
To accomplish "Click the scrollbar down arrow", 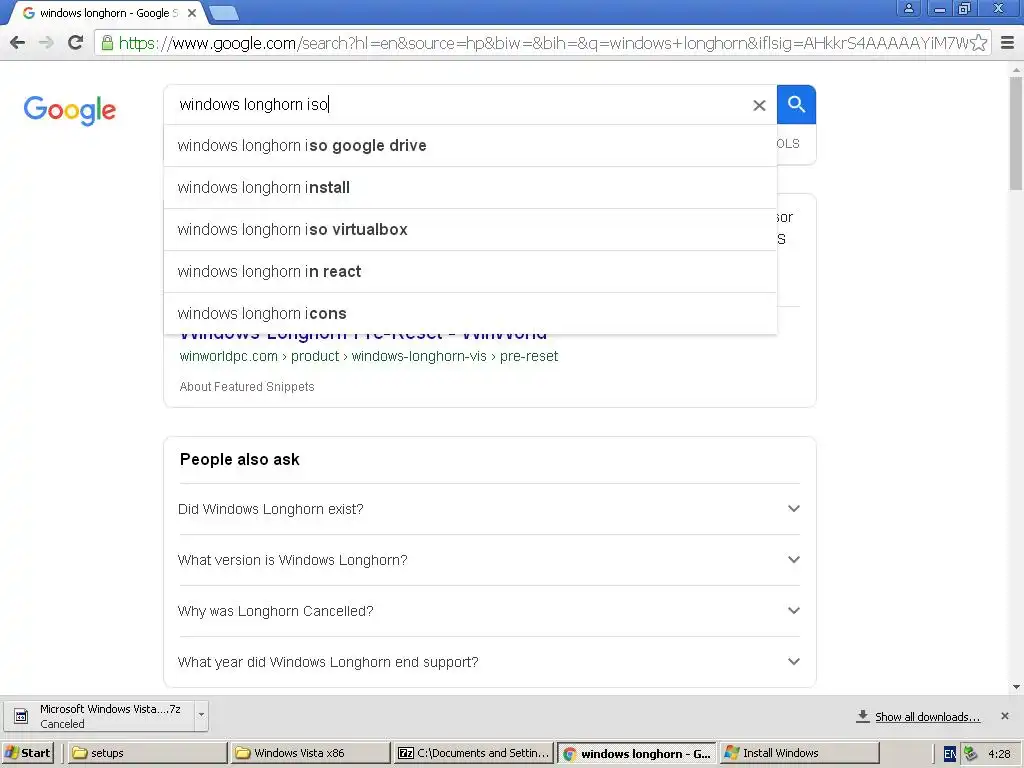I will 1016,687.
